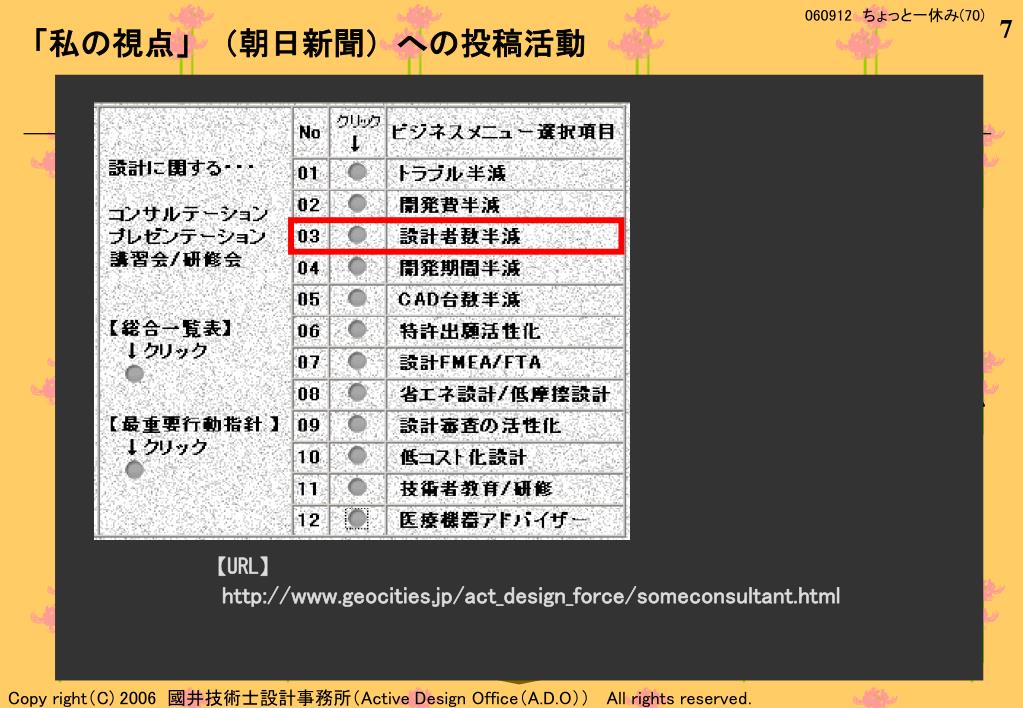Image resolution: width=1023 pixels, height=708 pixels.
Task: Click the 特許出願活性化 menu text
Action: click(x=470, y=331)
